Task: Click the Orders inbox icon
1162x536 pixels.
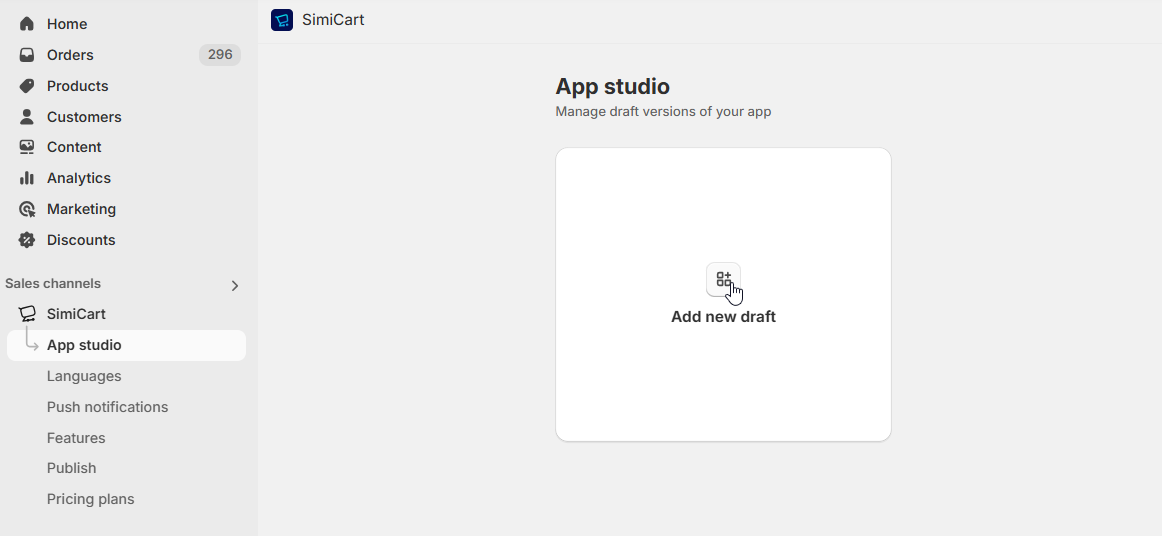Action: click(x=27, y=55)
